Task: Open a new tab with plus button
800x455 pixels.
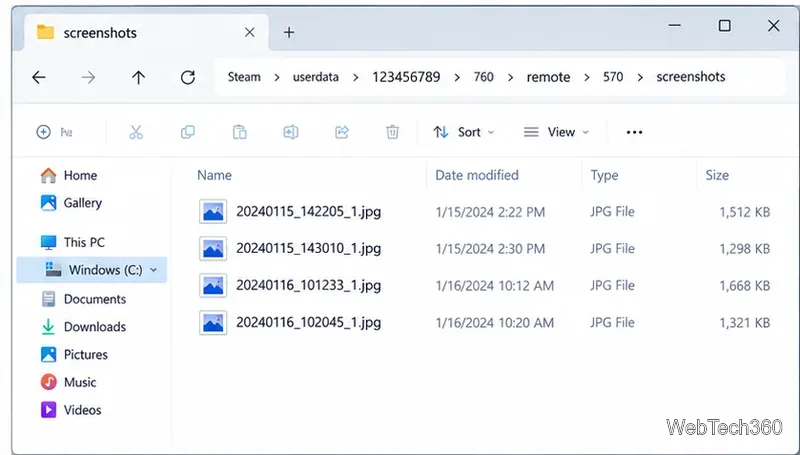Action: tap(289, 33)
